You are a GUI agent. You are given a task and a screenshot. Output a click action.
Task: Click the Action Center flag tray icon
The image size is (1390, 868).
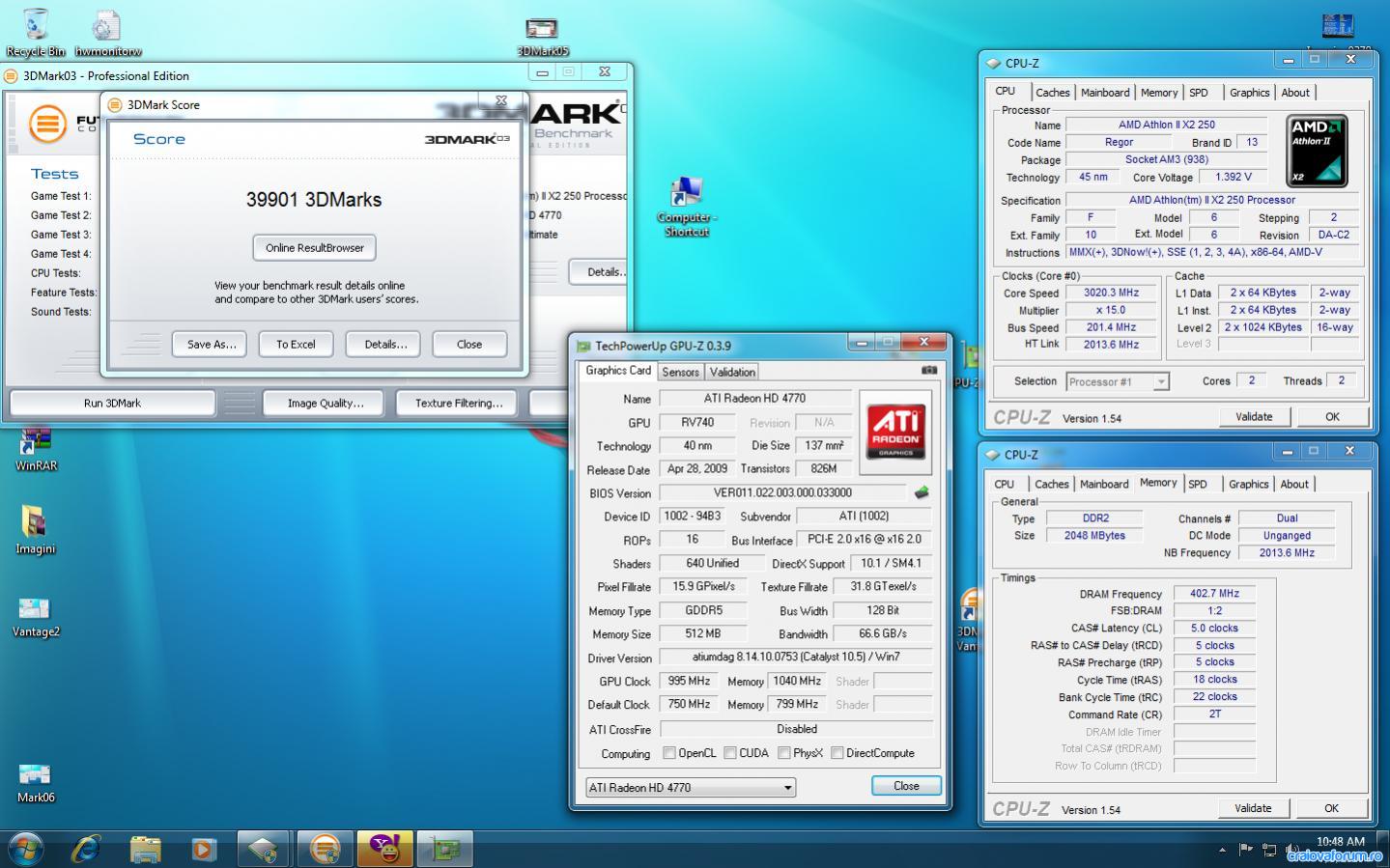[1246, 851]
